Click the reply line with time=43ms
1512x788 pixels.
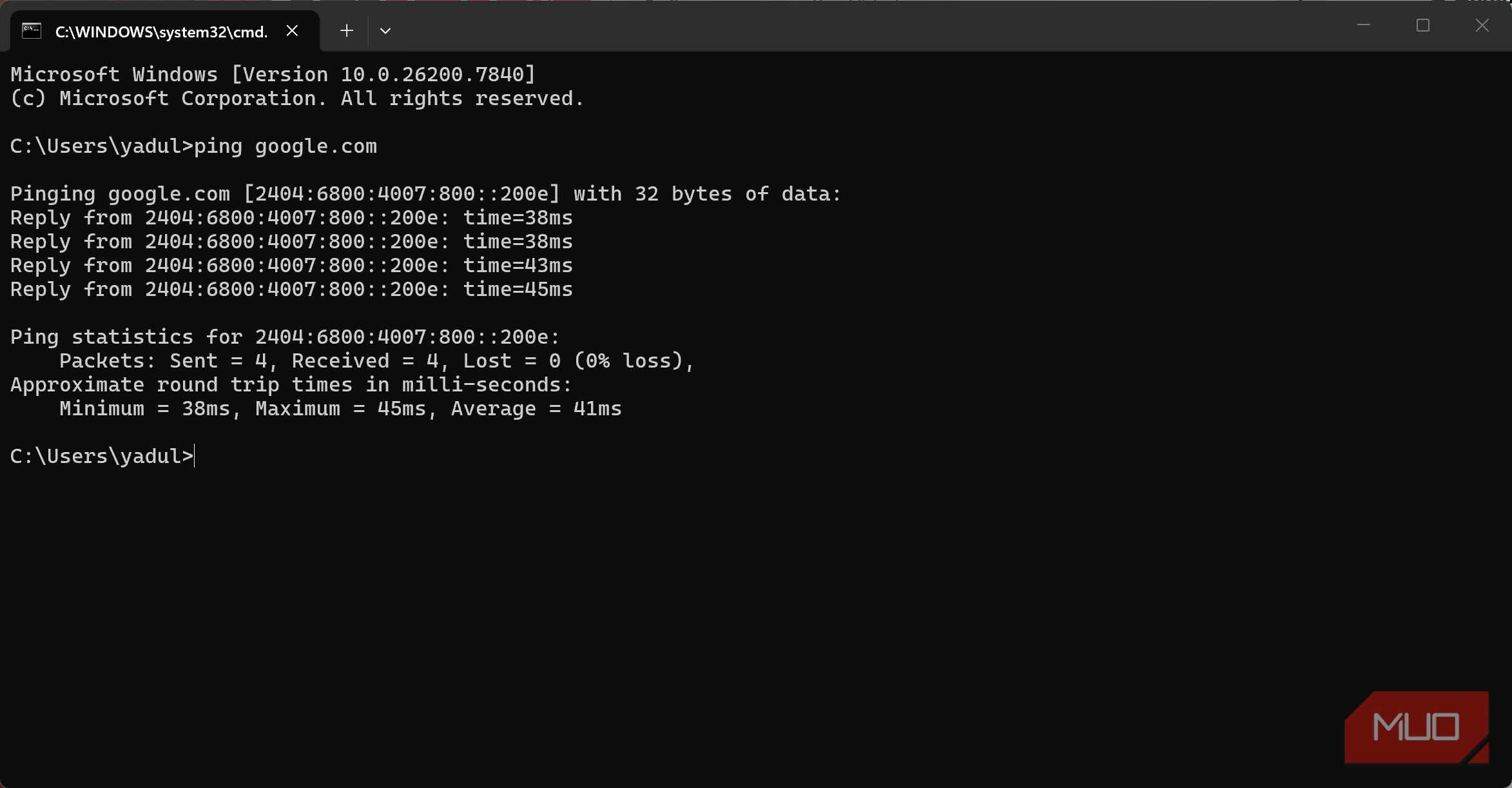291,266
